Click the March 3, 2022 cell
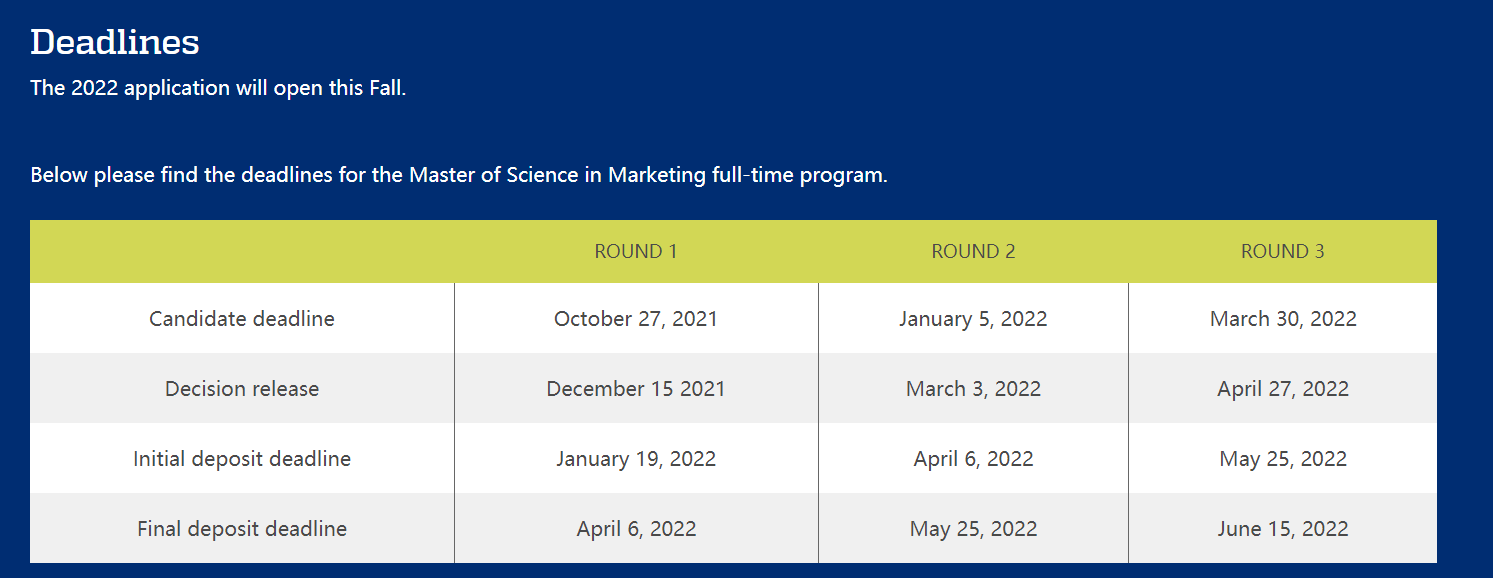Viewport: 1493px width, 578px height. (x=973, y=389)
